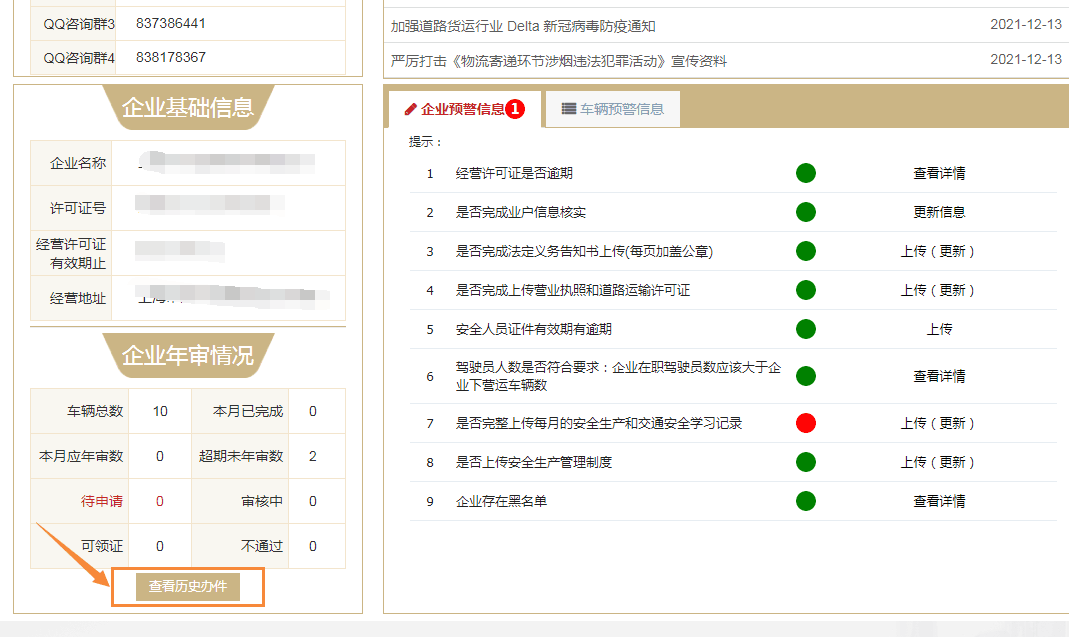Click the pencil icon on 企业预警信息 tab
Screen dimensions: 1069x637
pyautogui.click(x=411, y=109)
